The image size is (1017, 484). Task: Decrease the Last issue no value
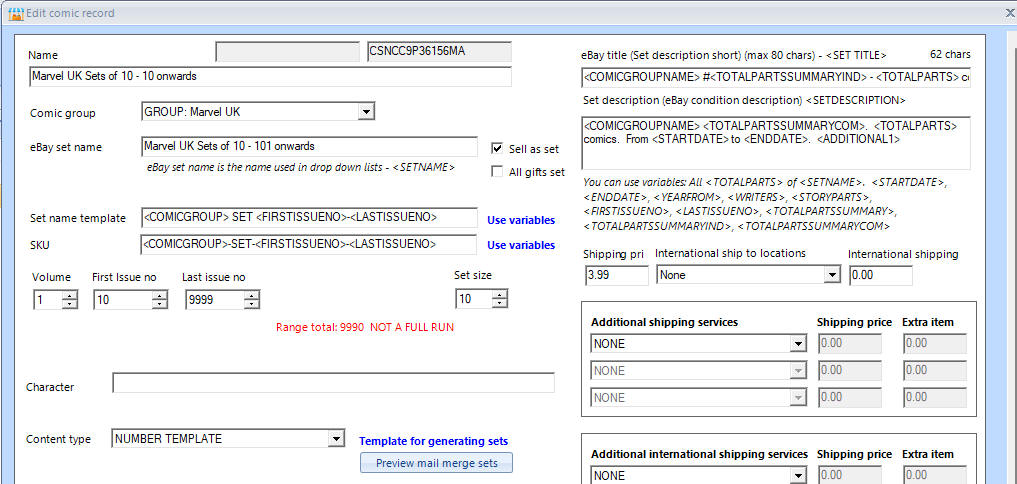(x=252, y=304)
